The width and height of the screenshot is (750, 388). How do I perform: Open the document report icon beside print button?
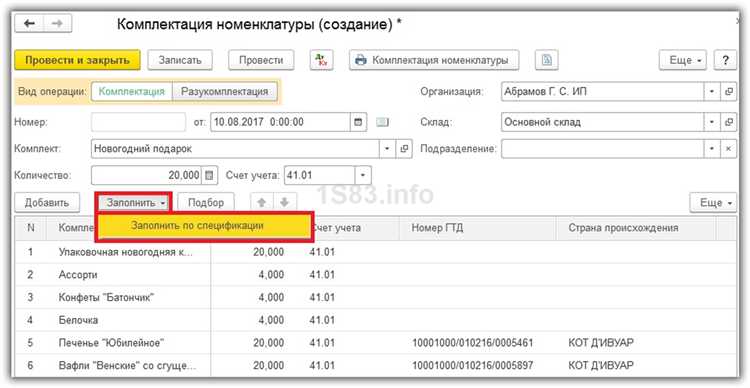coord(546,60)
